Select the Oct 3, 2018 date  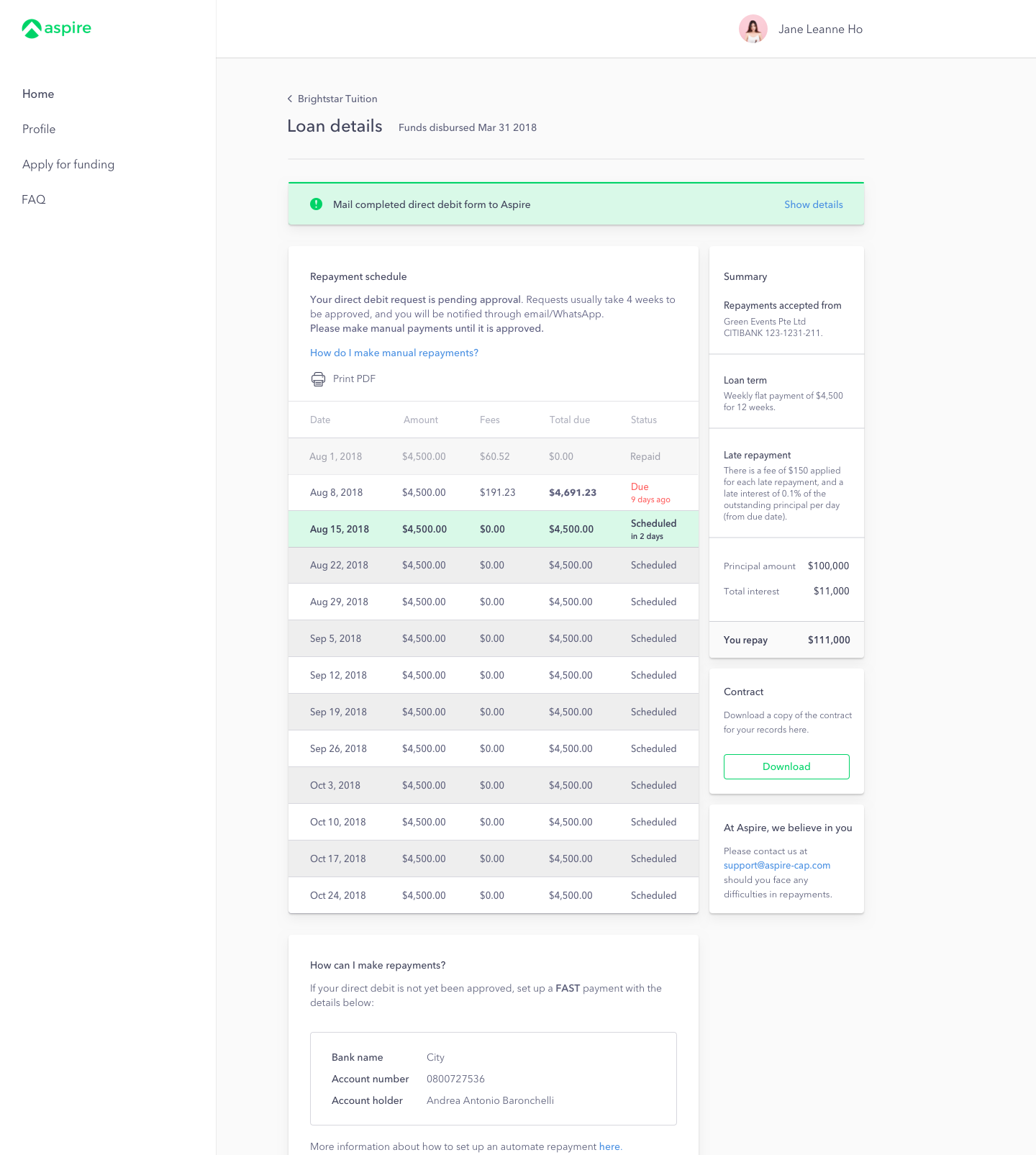[x=335, y=785]
